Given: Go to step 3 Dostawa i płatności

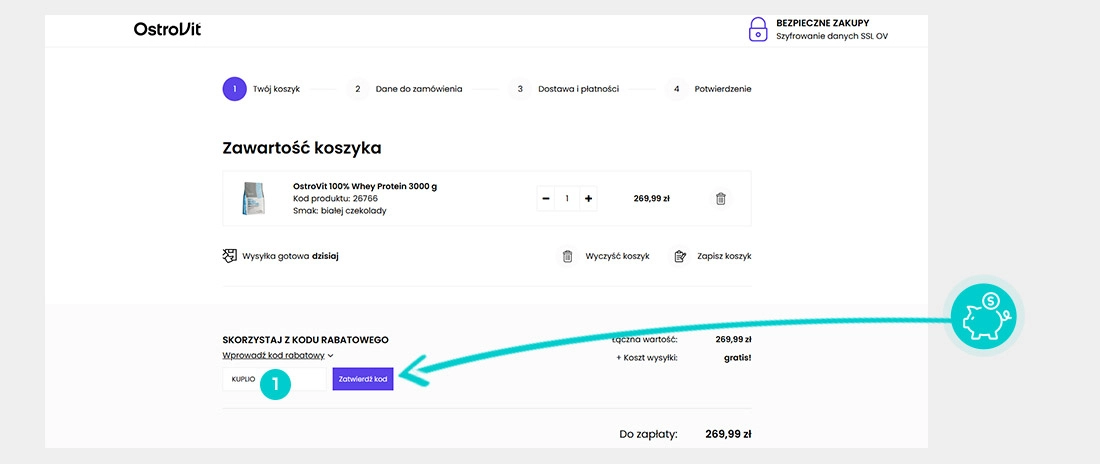Looking at the screenshot, I should point(564,89).
